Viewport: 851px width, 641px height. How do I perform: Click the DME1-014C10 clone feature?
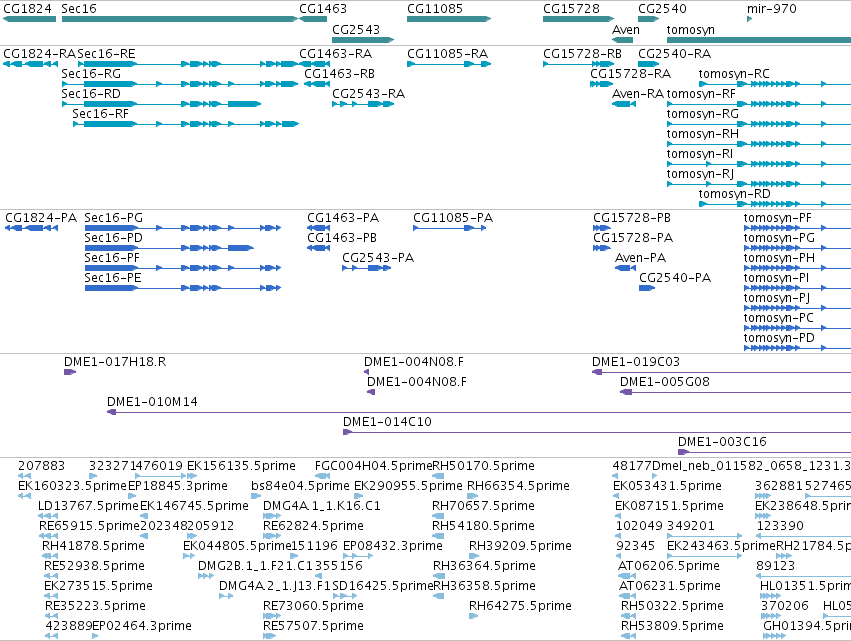coord(597,432)
